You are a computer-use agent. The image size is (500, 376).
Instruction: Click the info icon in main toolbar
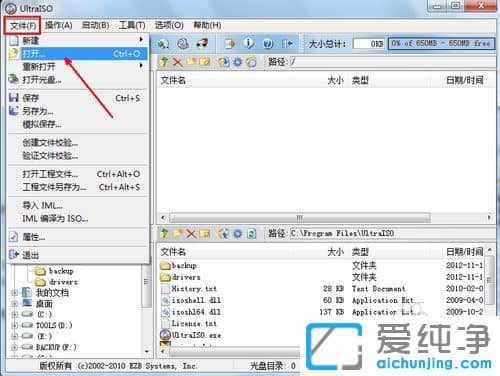point(248,43)
